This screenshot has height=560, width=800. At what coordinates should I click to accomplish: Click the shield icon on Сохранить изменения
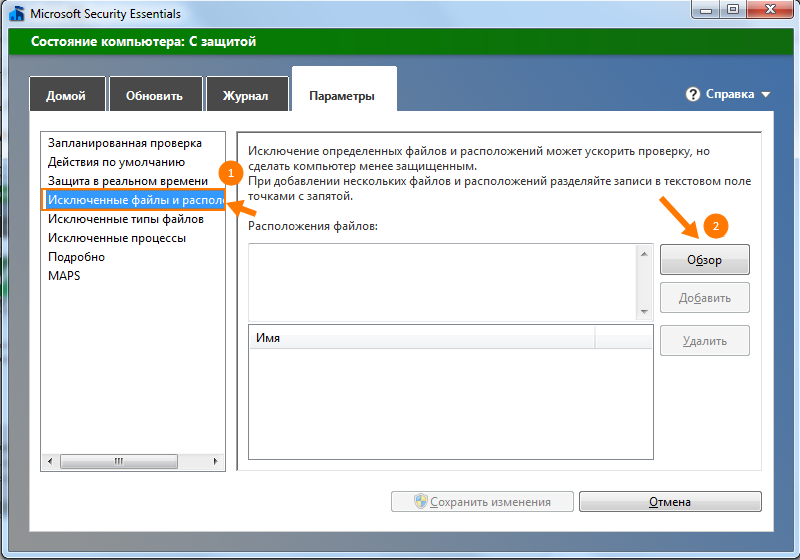point(420,501)
